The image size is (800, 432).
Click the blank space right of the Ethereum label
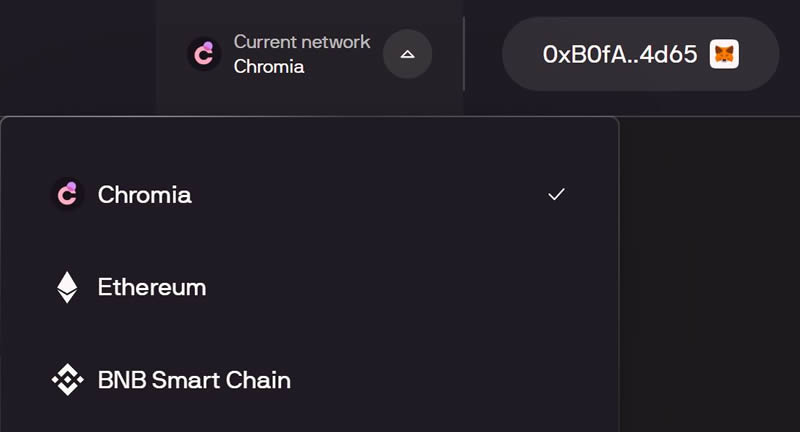click(400, 287)
